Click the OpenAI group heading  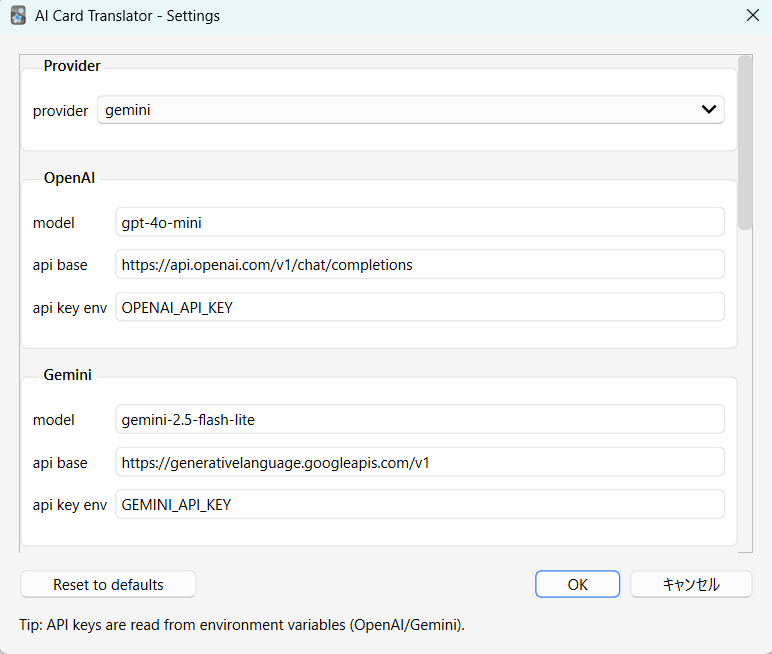(x=69, y=178)
